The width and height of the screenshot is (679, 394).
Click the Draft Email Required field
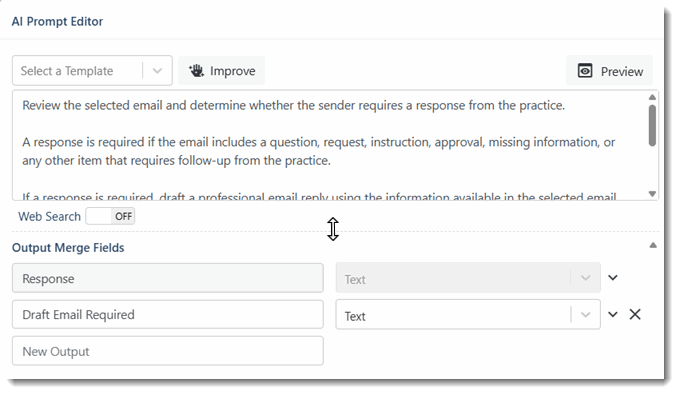tap(168, 314)
